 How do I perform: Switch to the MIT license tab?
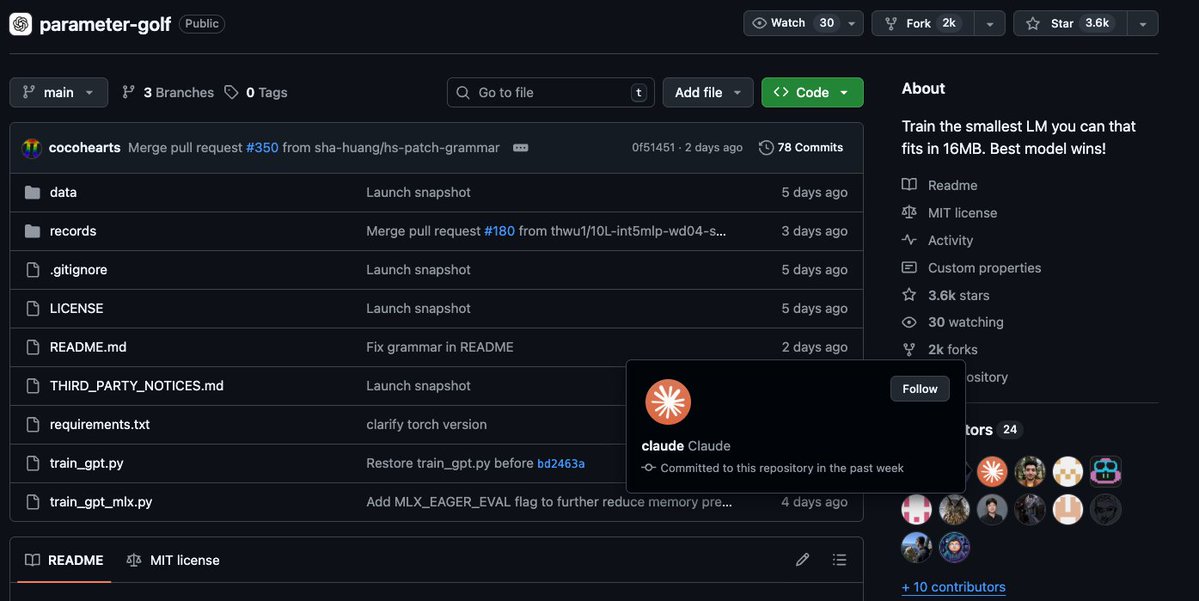click(x=173, y=560)
